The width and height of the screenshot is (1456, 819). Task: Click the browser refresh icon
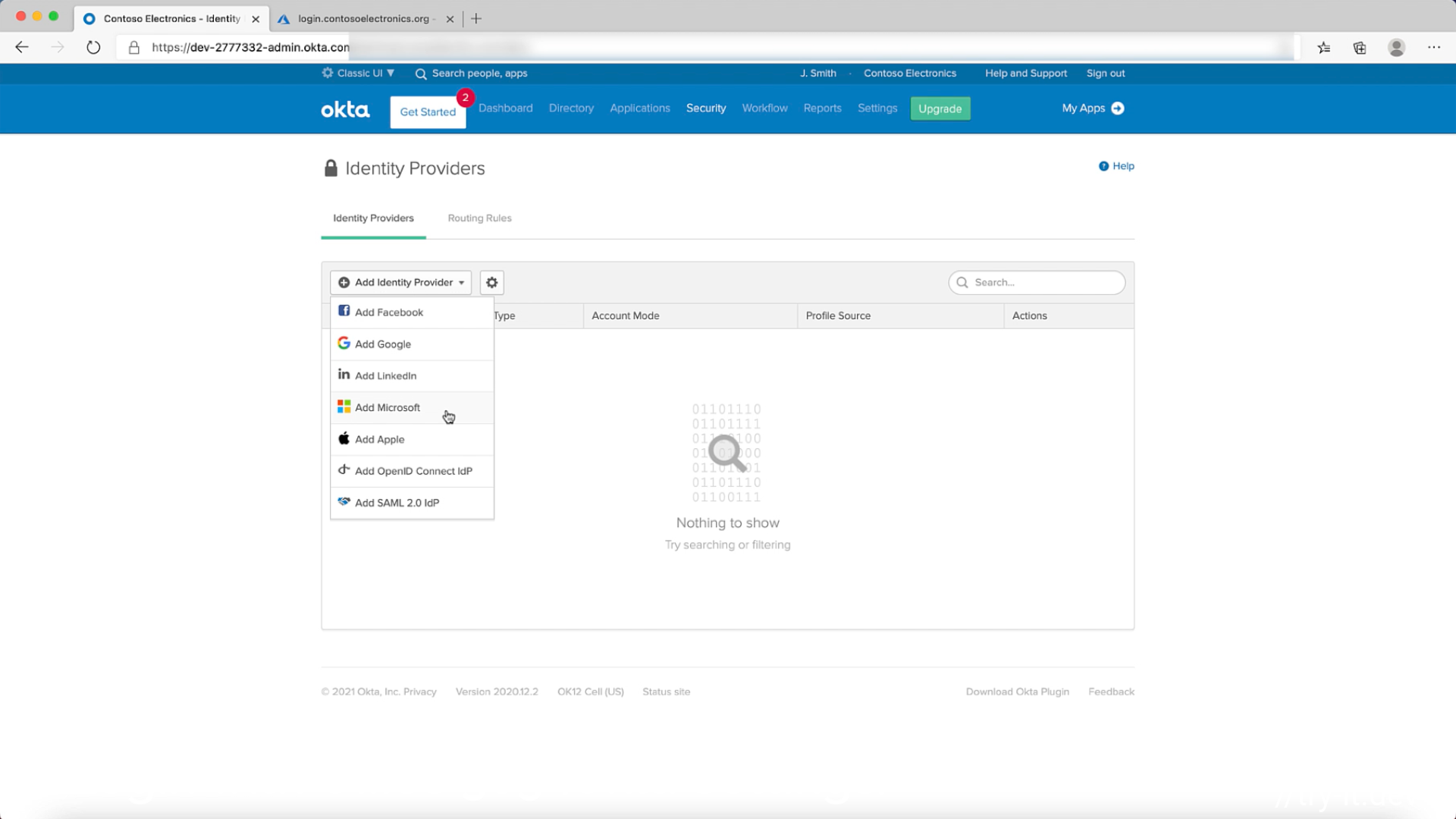[x=93, y=47]
